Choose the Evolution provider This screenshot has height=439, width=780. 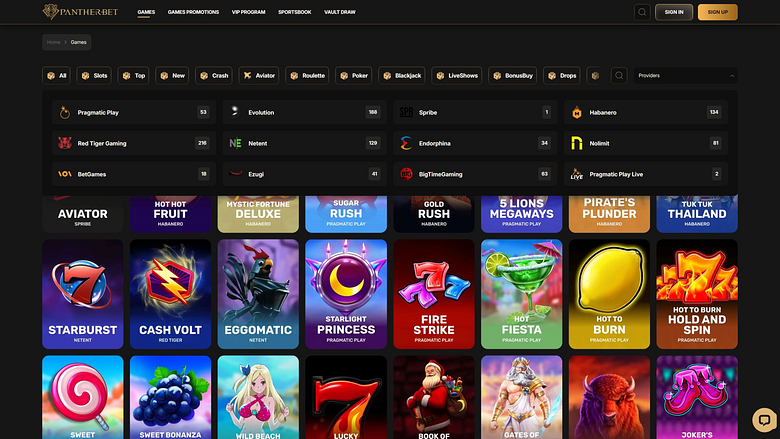point(304,112)
